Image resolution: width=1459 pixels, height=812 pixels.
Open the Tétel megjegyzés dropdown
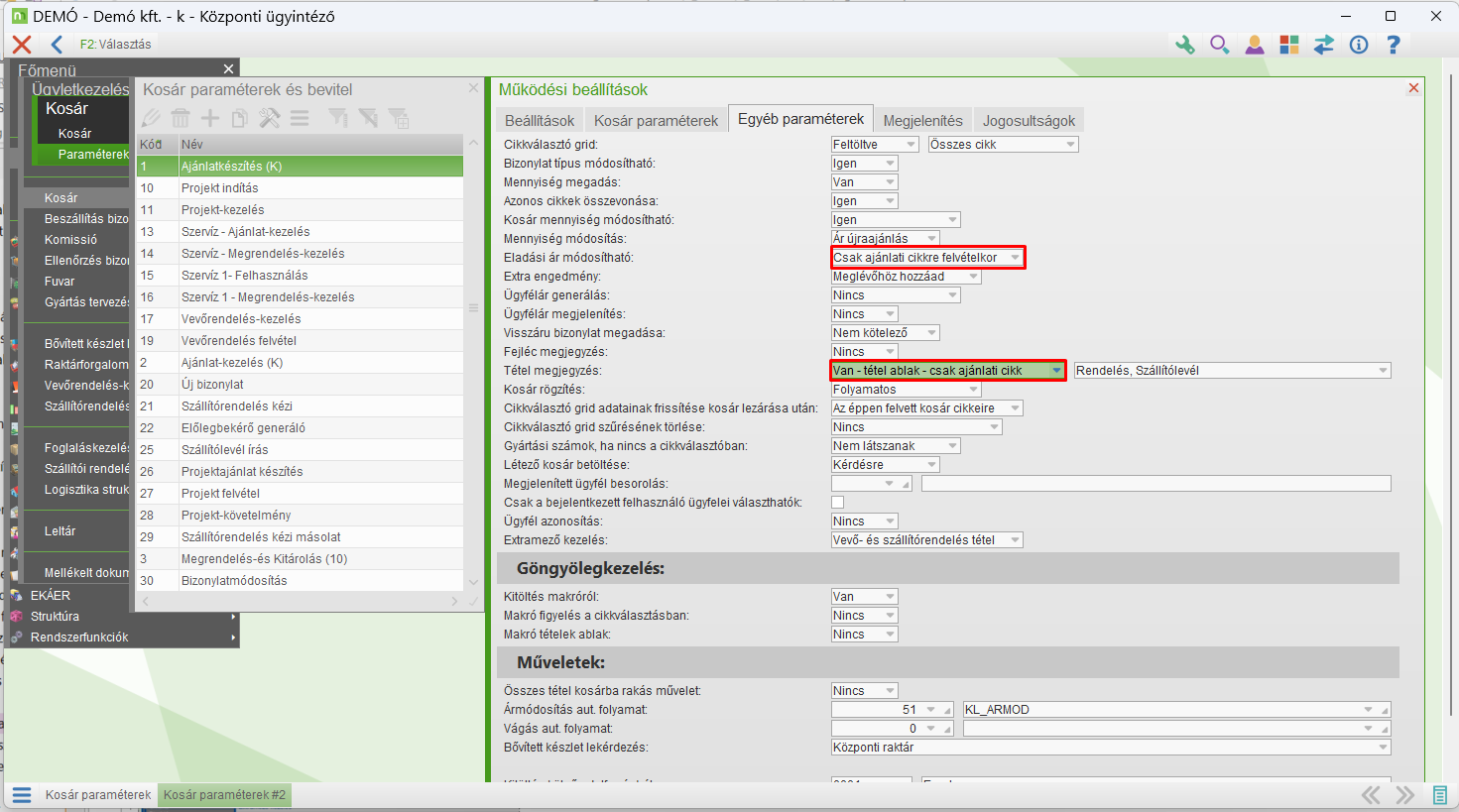(x=947, y=371)
